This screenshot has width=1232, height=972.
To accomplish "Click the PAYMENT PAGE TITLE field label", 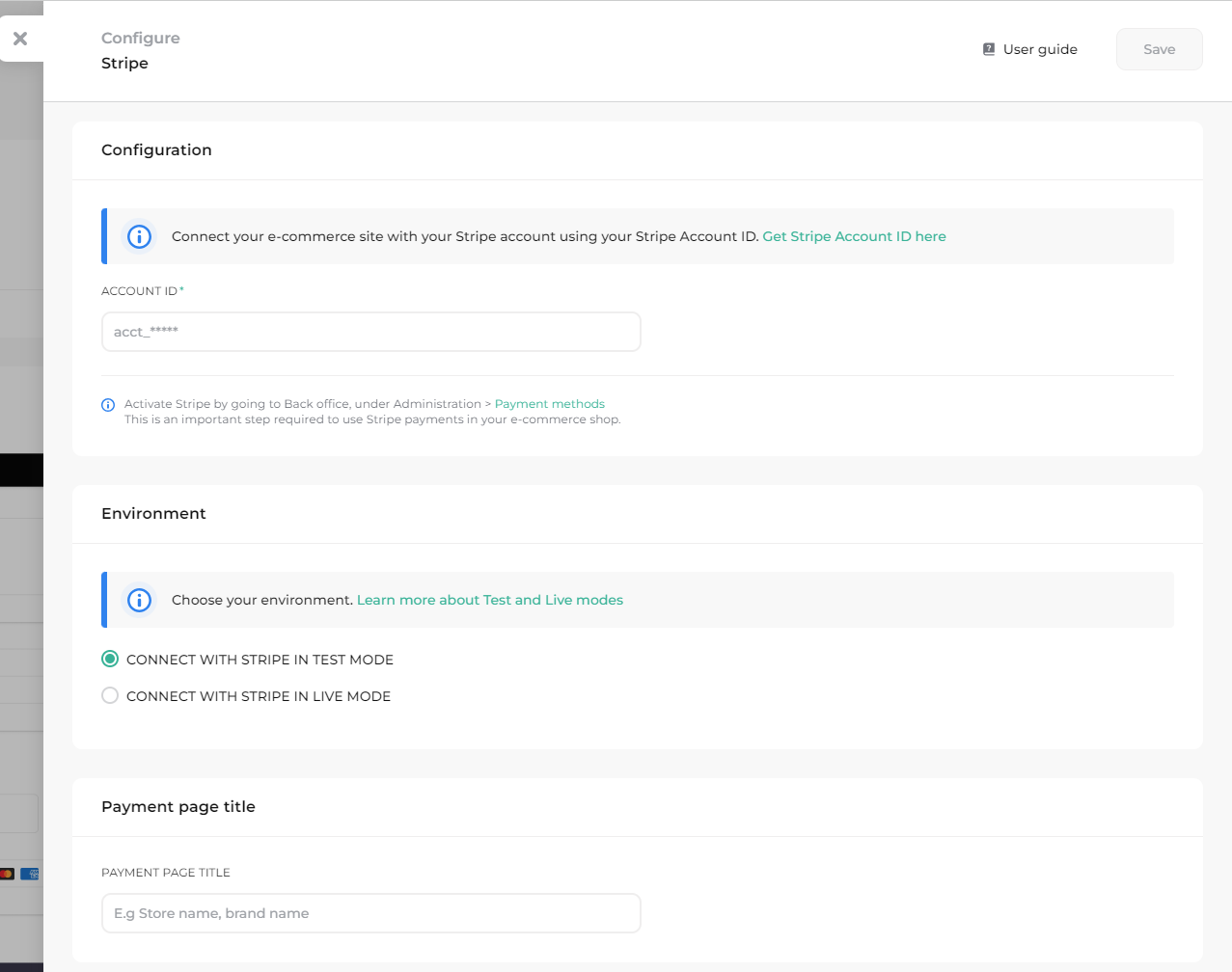I will pyautogui.click(x=166, y=873).
